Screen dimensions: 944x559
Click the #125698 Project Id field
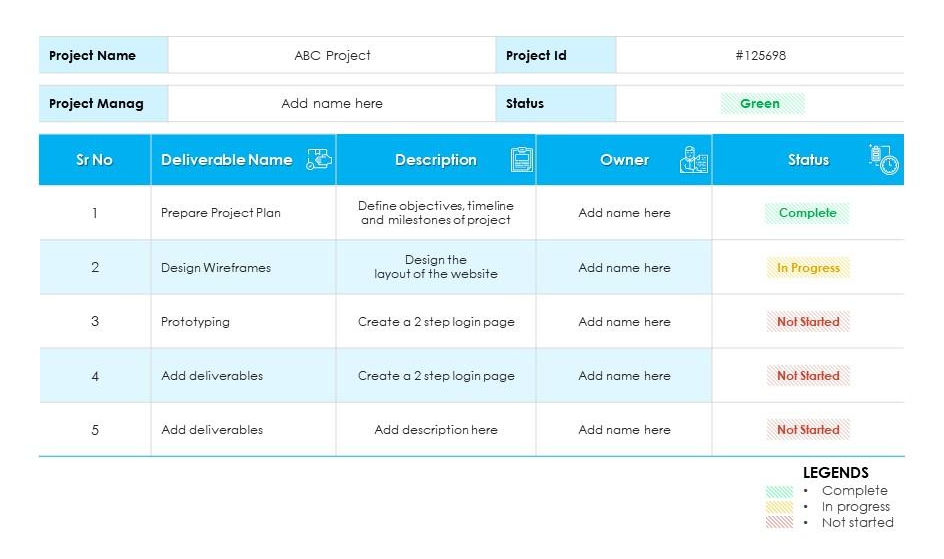760,56
